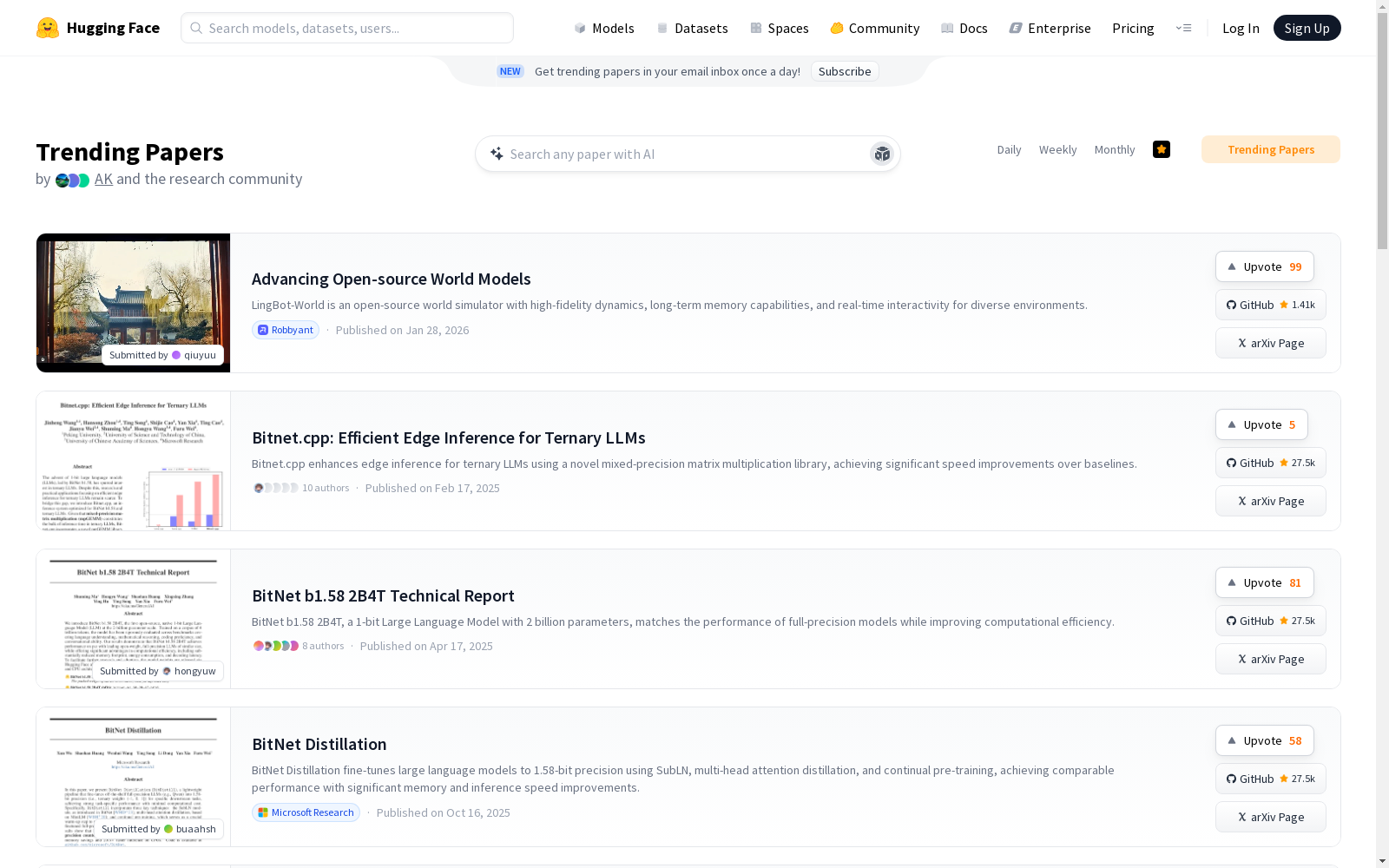Screen dimensions: 1389x868
Task: Open the Spaces section
Action: pyautogui.click(x=780, y=28)
